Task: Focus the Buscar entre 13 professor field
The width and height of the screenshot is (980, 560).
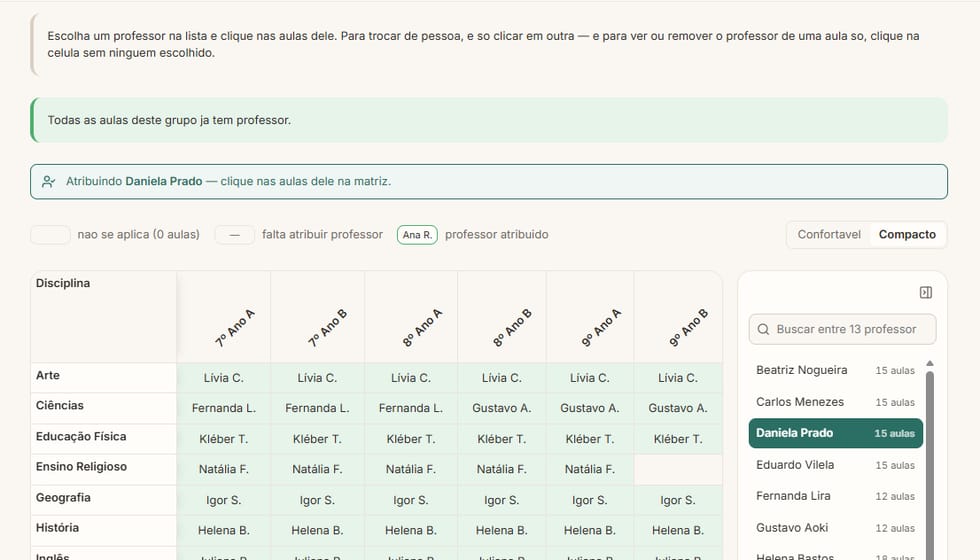Action: pyautogui.click(x=842, y=329)
